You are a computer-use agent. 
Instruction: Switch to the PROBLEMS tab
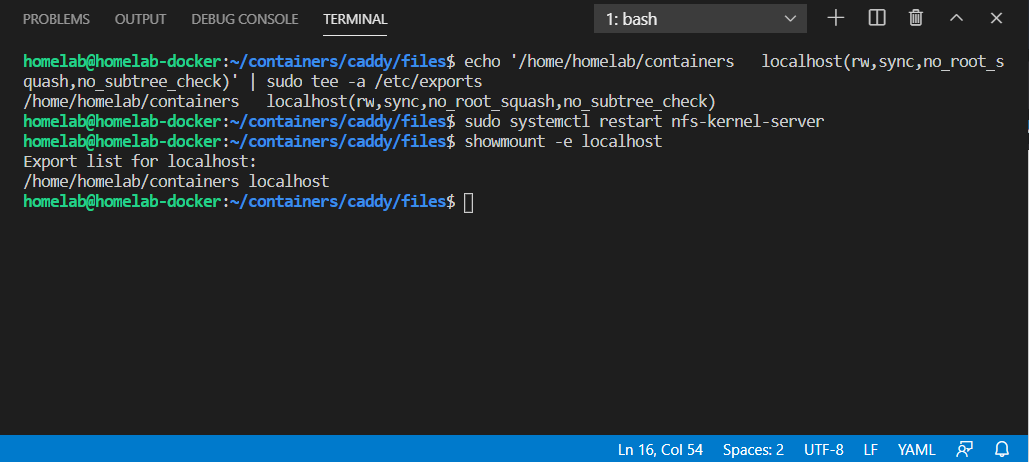coord(56,19)
